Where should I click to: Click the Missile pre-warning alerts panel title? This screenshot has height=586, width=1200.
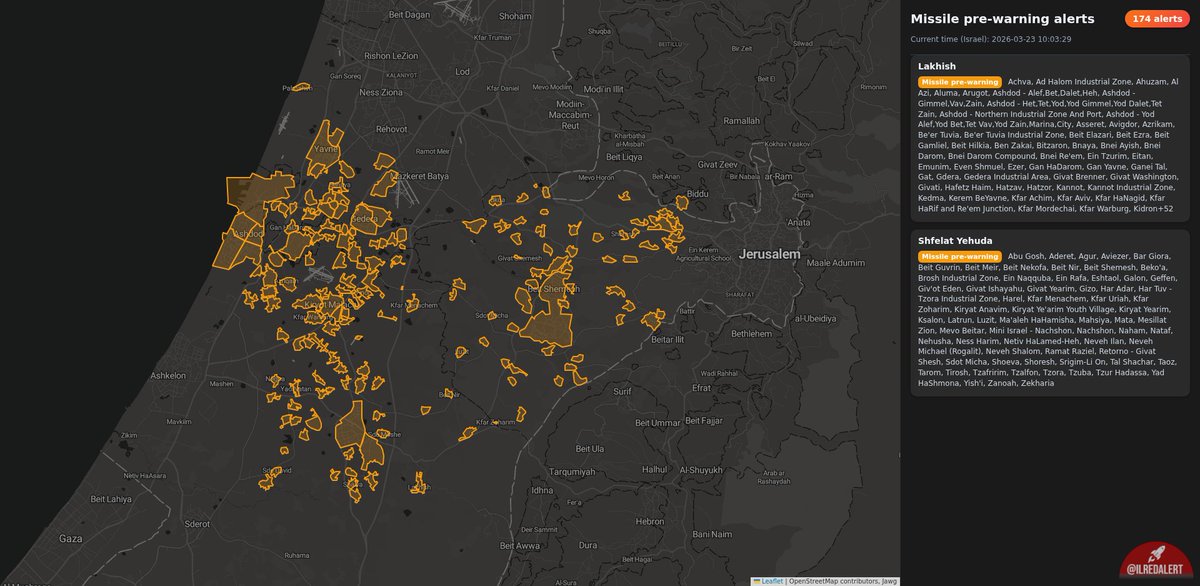coord(1002,19)
